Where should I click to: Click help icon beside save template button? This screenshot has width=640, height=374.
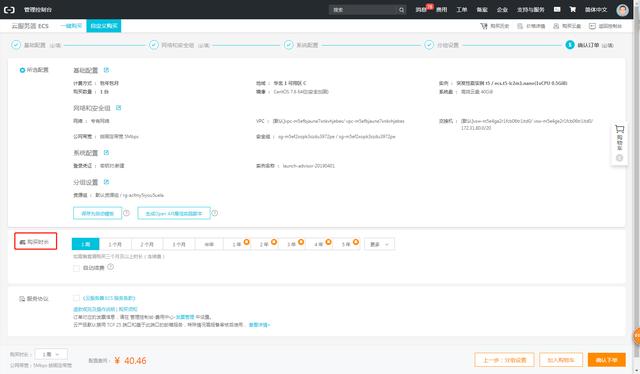click(126, 213)
